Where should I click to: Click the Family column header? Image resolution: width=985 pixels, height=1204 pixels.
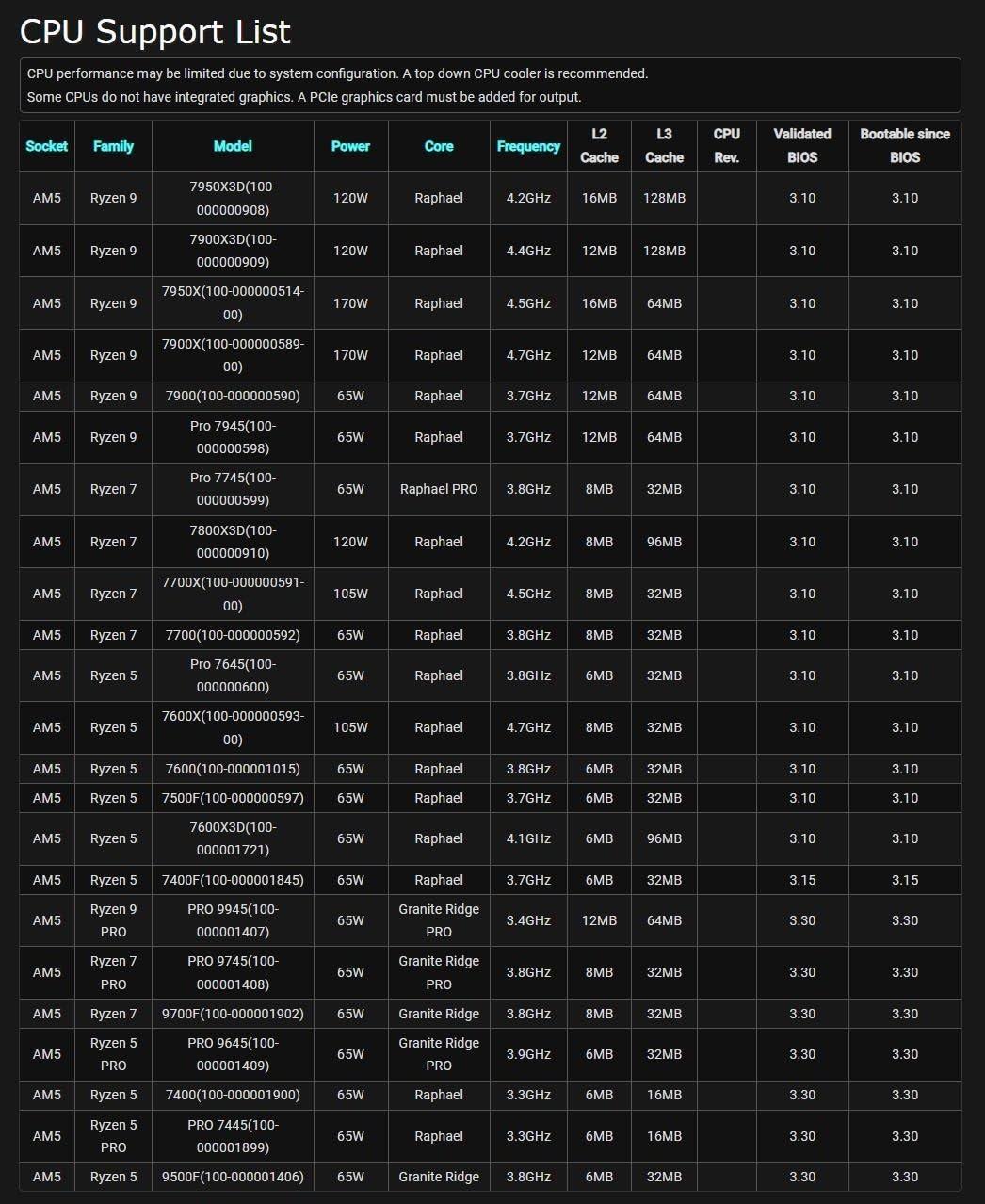tap(113, 146)
